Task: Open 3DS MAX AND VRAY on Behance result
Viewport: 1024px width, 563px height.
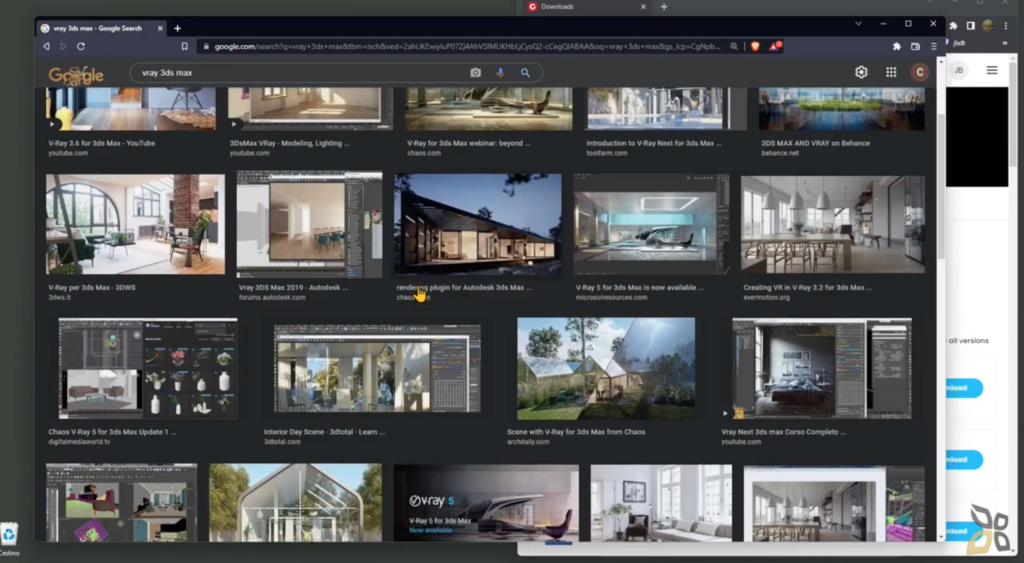Action: pyautogui.click(x=815, y=143)
